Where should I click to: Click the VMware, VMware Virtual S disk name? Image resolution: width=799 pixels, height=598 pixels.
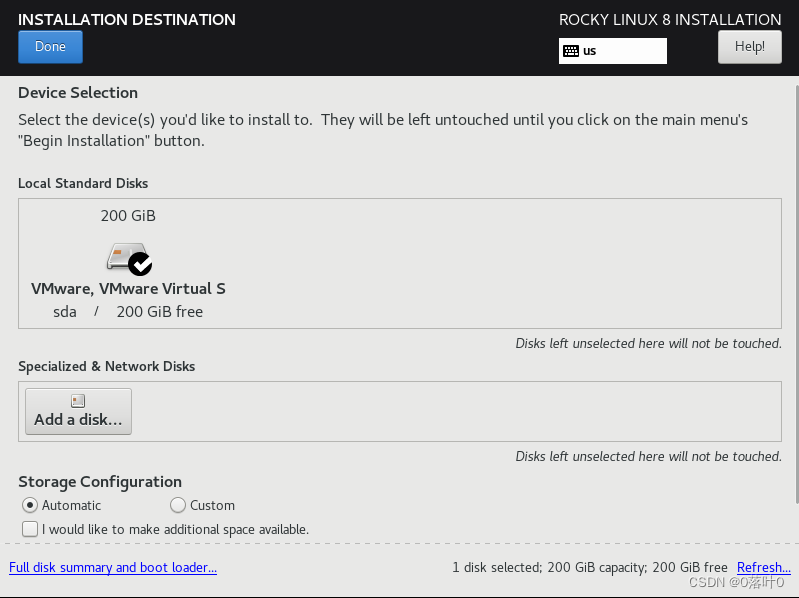128,289
